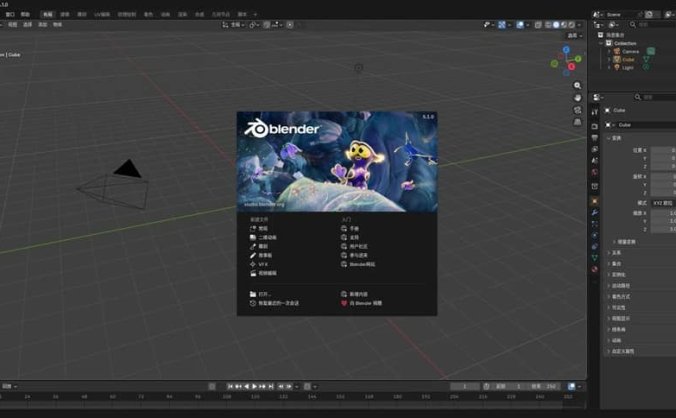Switch perspective/orthographic grid gizmo
The image size is (676, 418).
(577, 122)
